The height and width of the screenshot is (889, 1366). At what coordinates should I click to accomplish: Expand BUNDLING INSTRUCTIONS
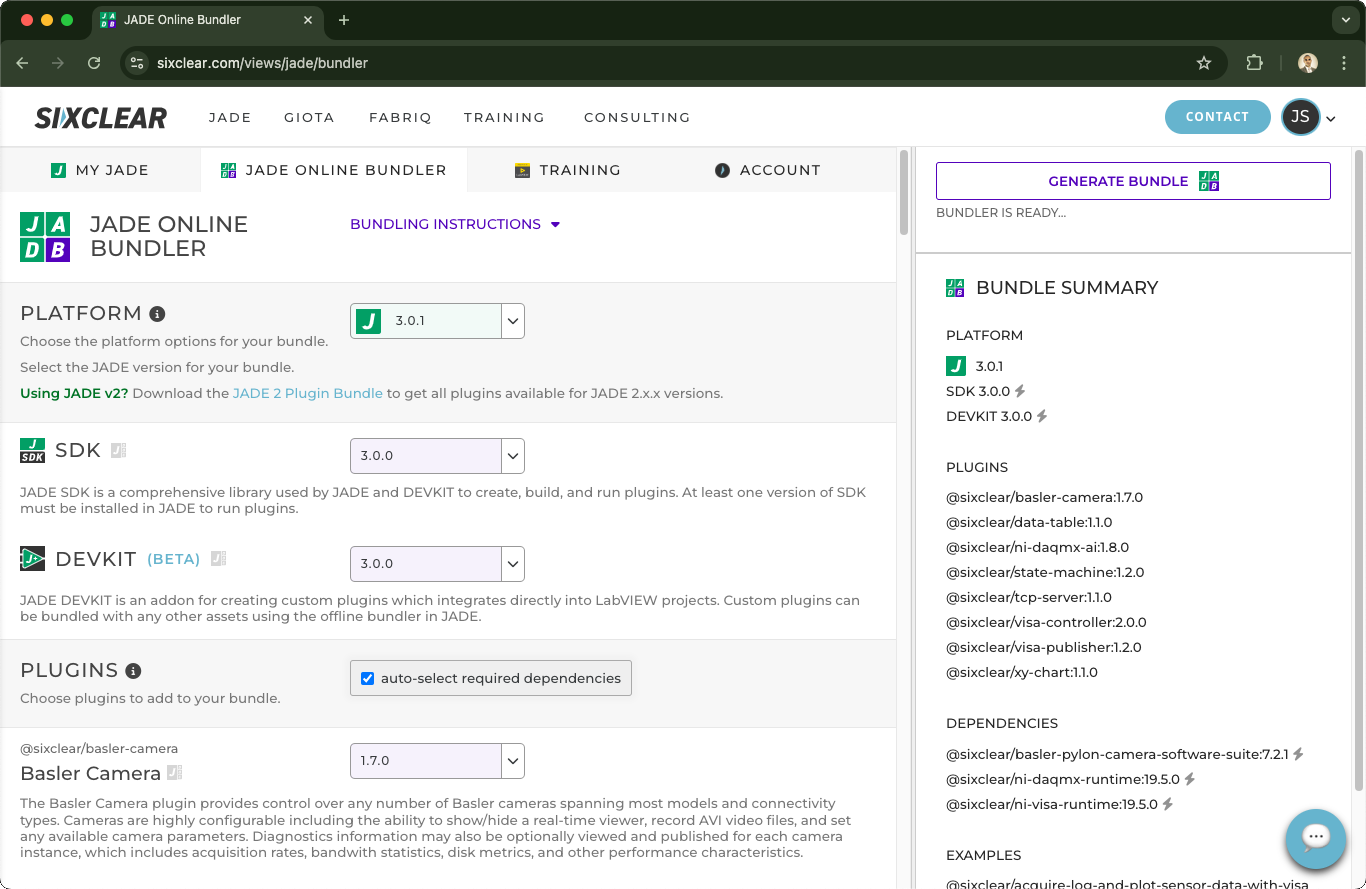(455, 224)
